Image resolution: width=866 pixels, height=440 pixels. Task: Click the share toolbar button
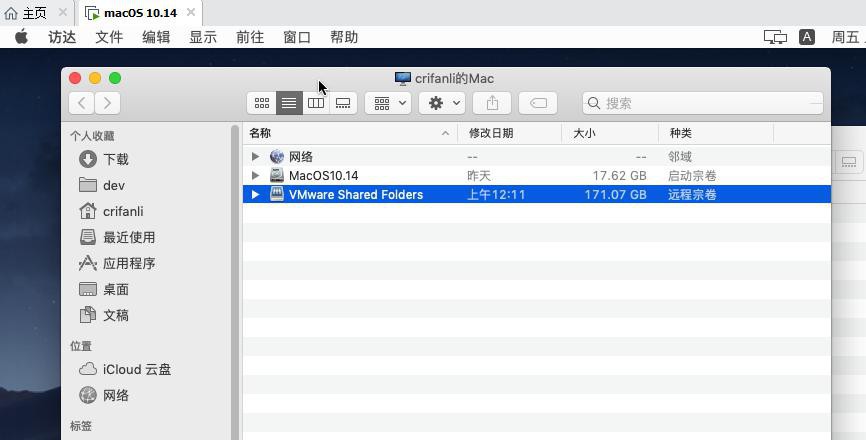tap(492, 103)
